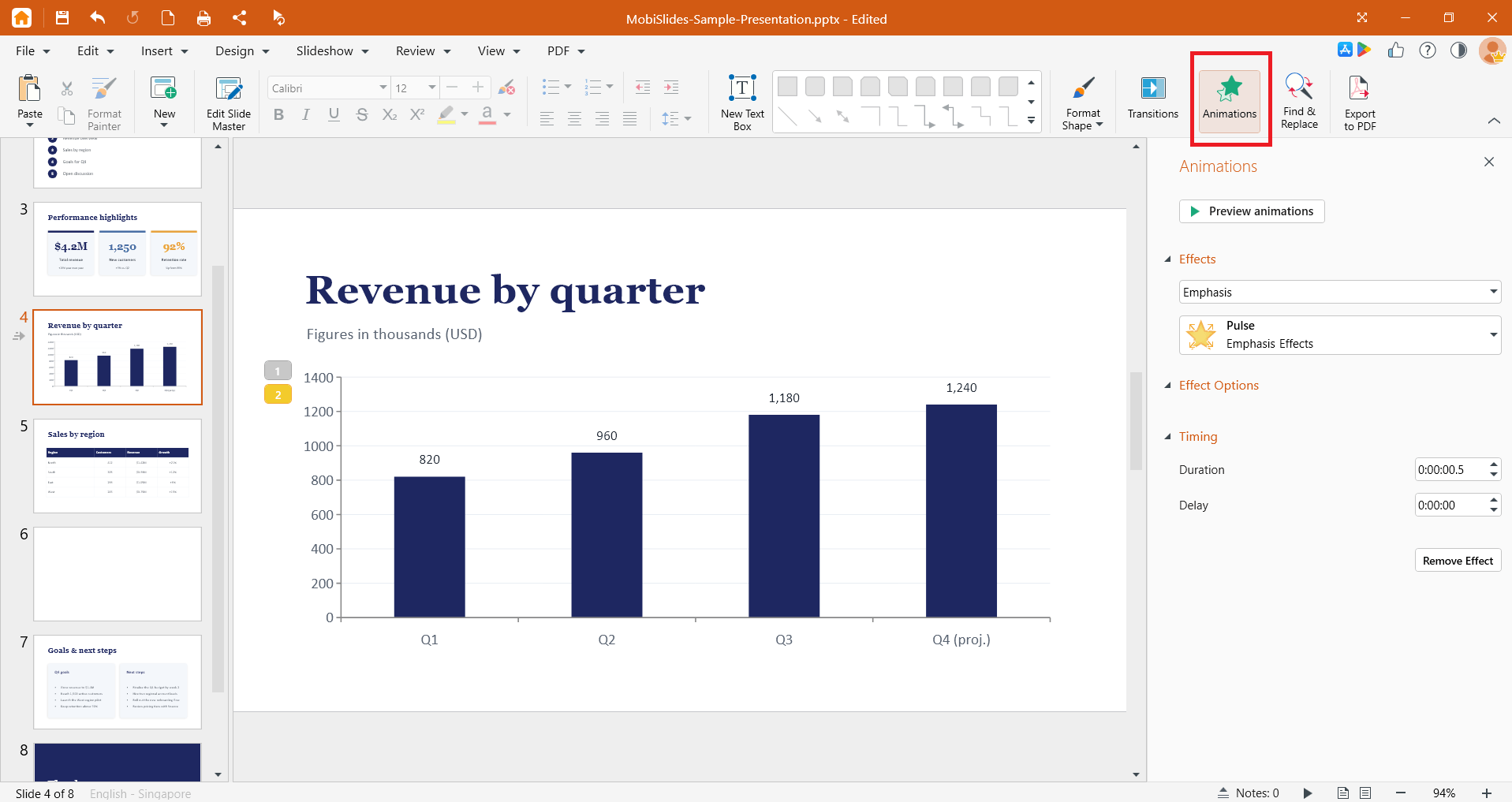1512x802 pixels.
Task: Open Find & Replace tool
Action: pos(1299,101)
